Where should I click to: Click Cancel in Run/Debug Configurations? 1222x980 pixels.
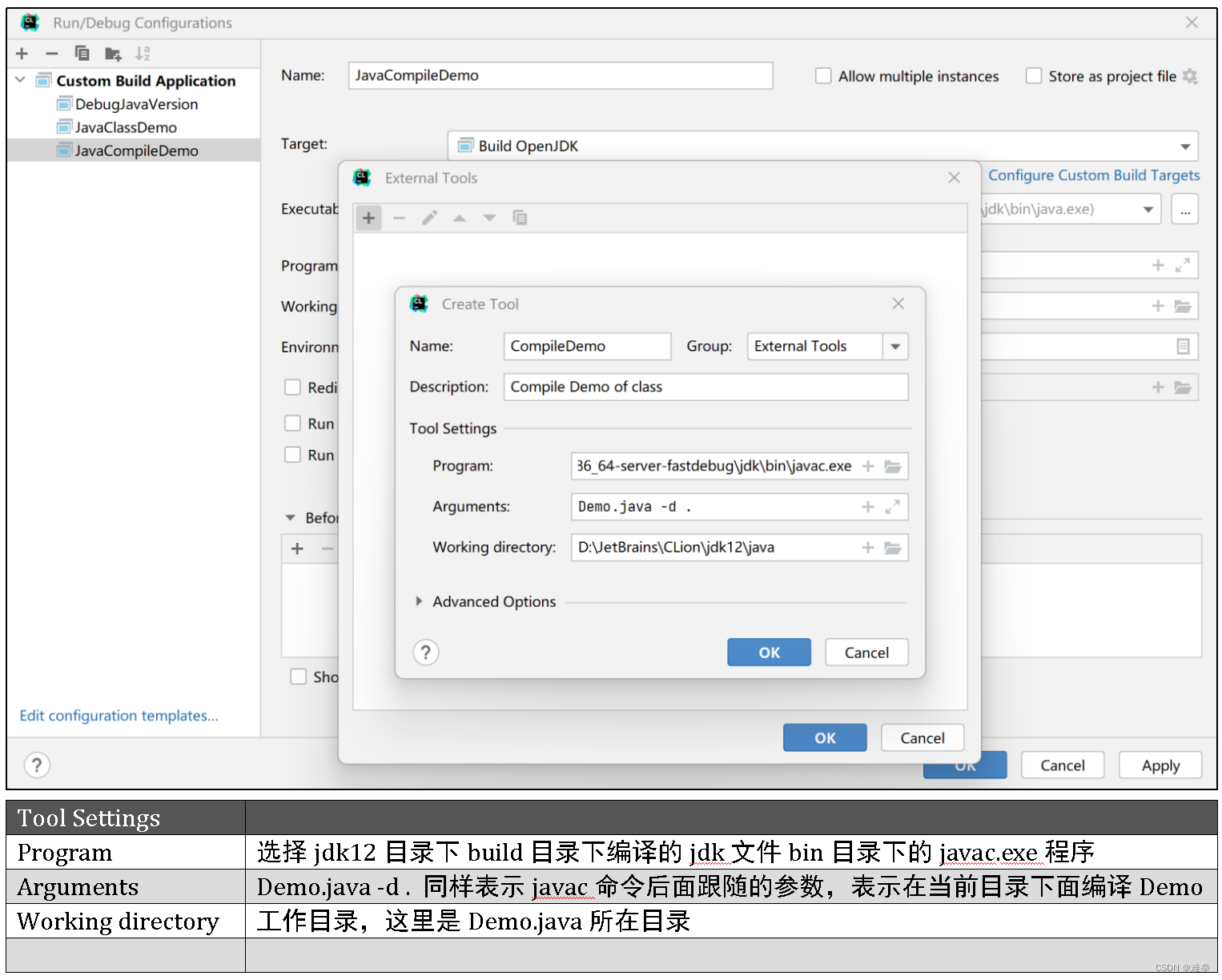(x=1063, y=765)
